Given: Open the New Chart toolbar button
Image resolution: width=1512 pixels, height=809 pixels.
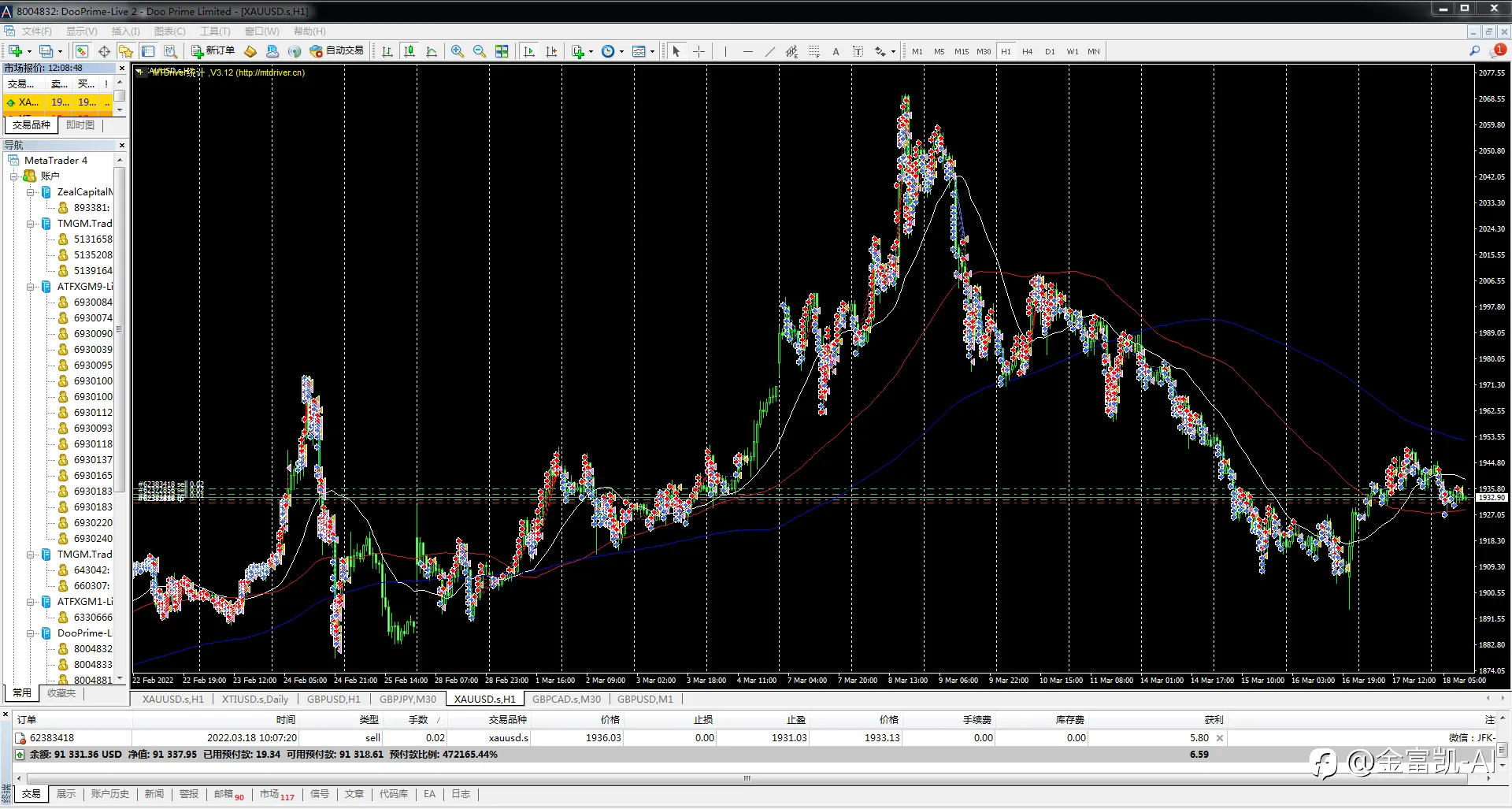Looking at the screenshot, I should tap(16, 51).
